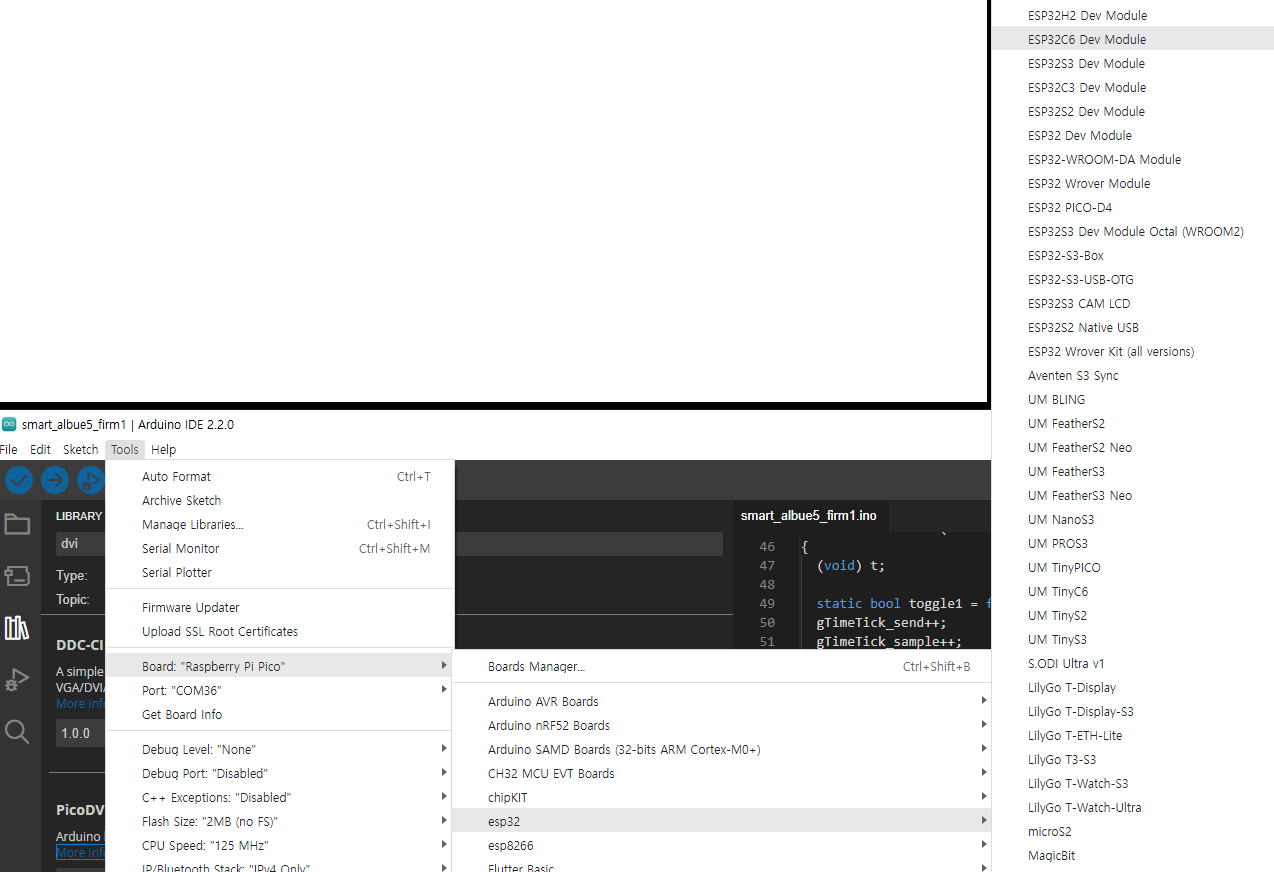
Task: Open the Search magnifier sidebar icon
Action: 17,732
